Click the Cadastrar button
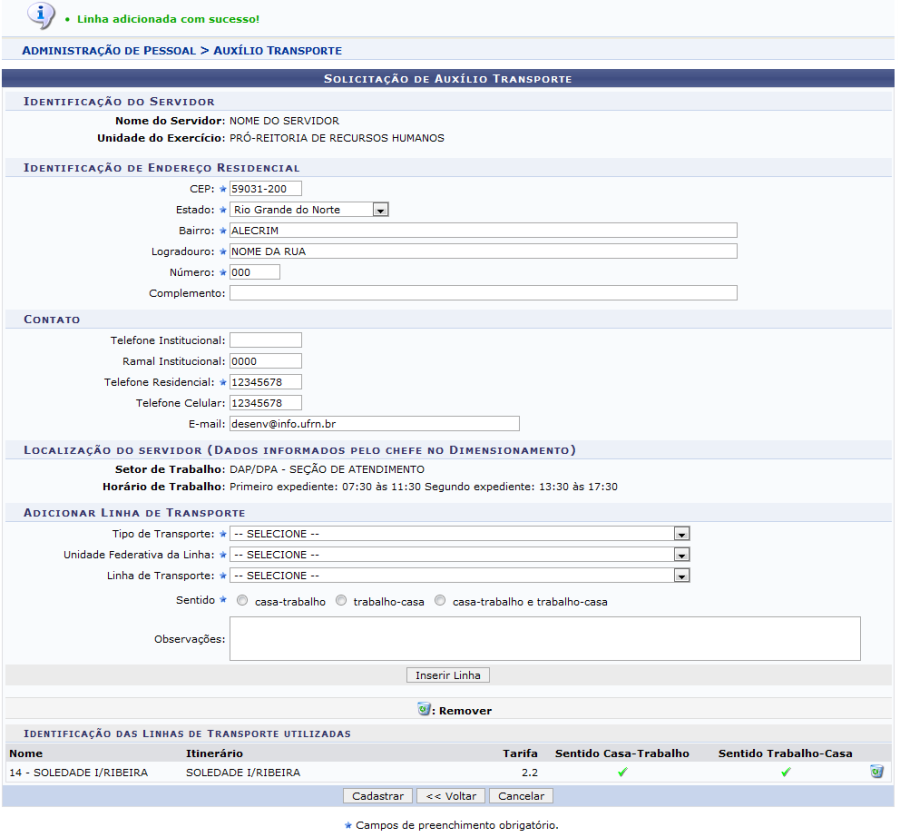The width and height of the screenshot is (900, 837). coord(378,796)
